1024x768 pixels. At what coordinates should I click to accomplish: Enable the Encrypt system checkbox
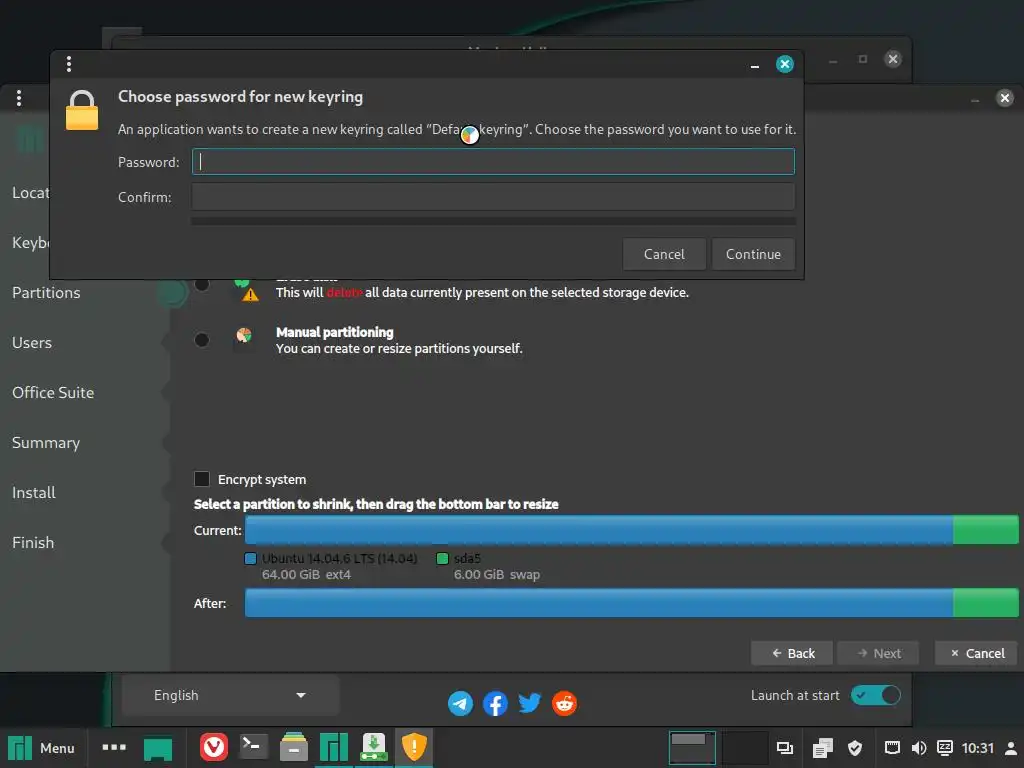[x=202, y=479]
